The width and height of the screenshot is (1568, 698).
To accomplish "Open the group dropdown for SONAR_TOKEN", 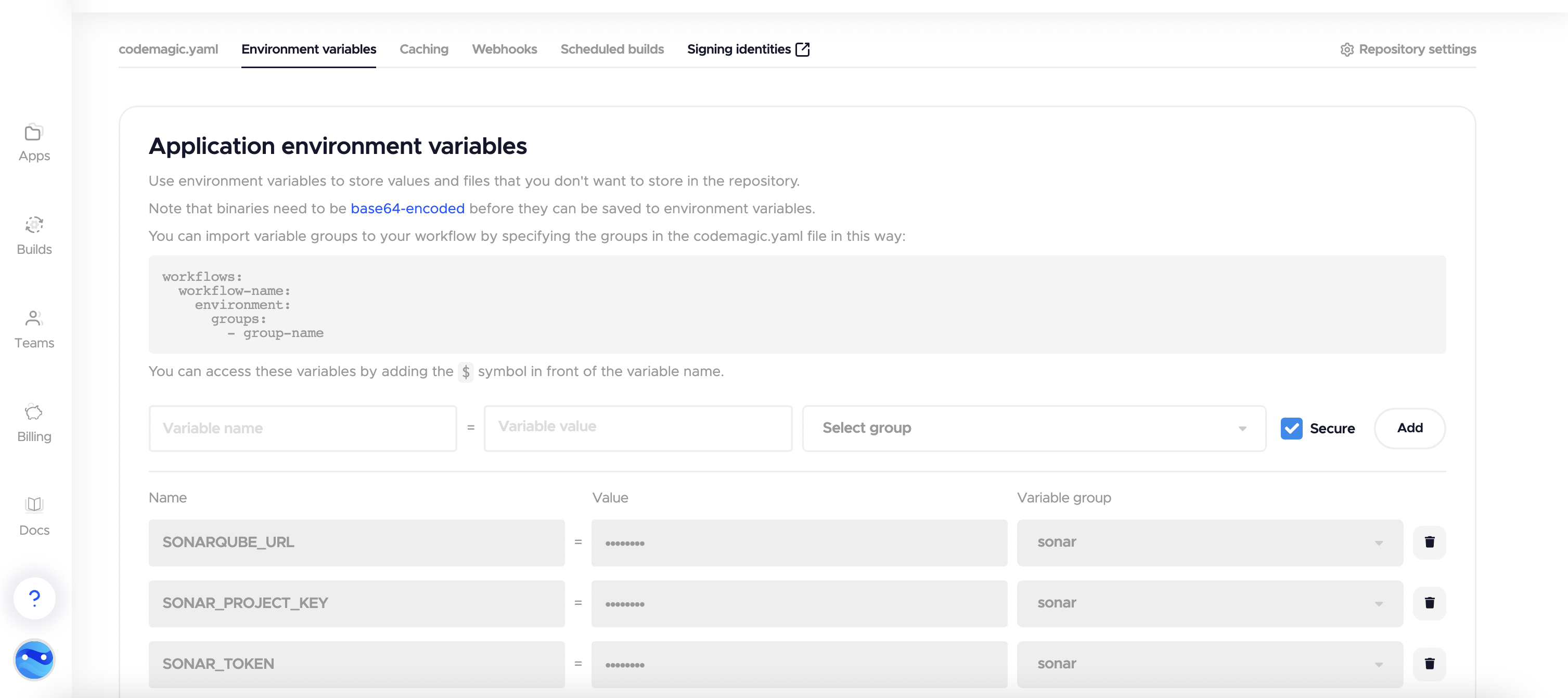I will click(1210, 664).
